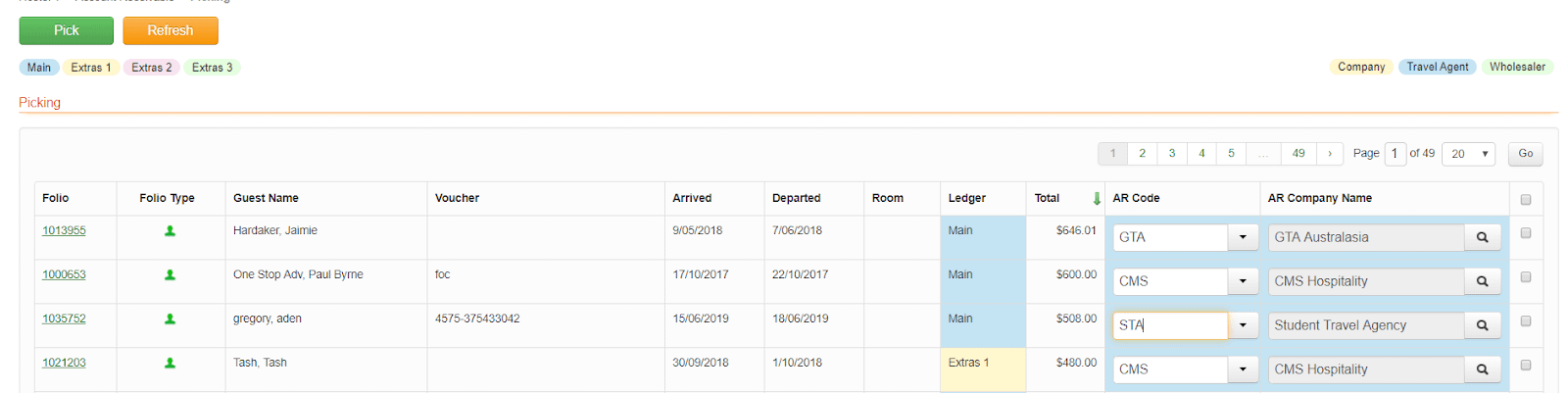Viewport: 1568px width, 393px height.
Task: Click the green Pick button
Action: tap(67, 30)
